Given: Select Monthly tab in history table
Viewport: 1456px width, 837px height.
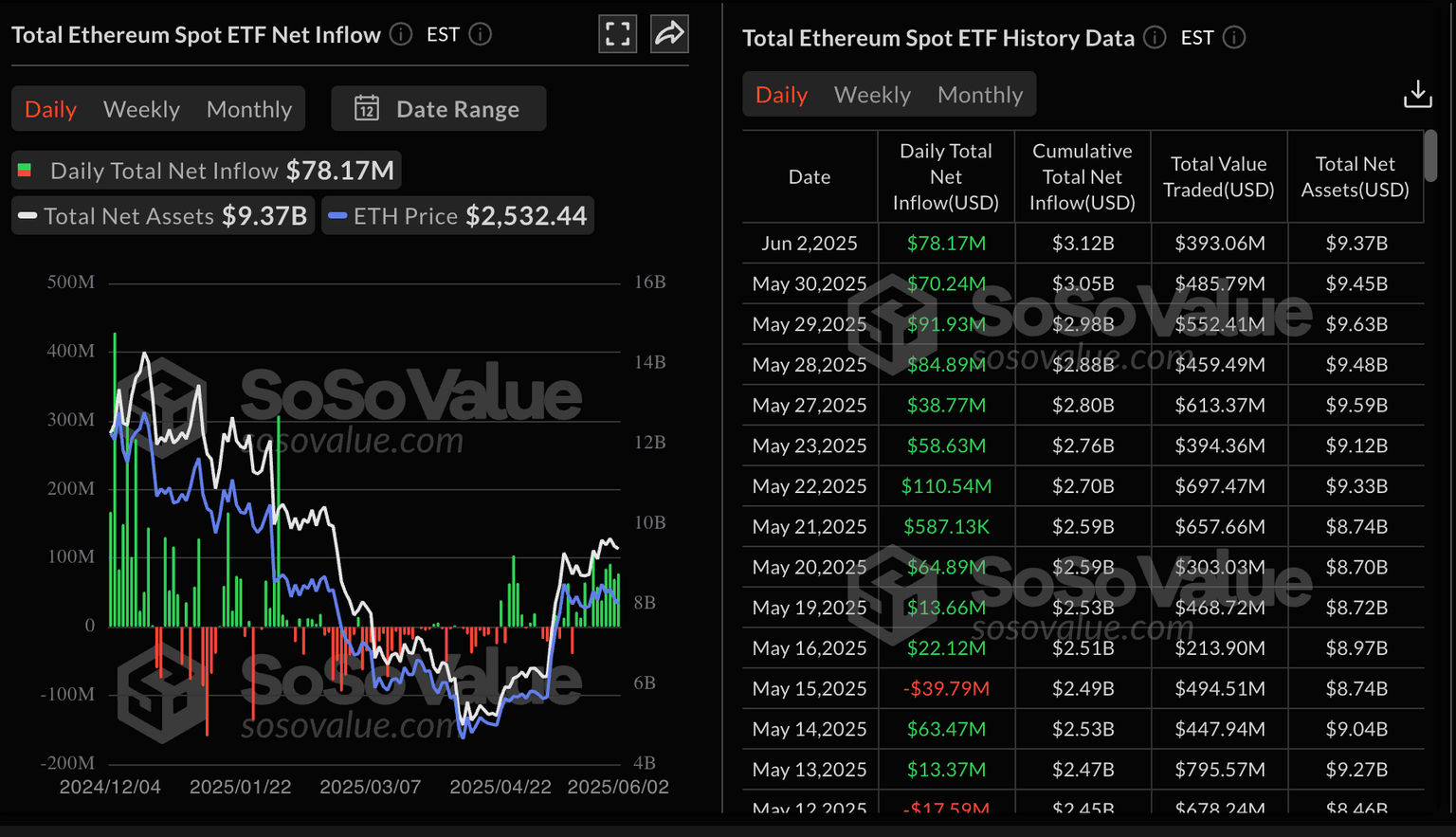Looking at the screenshot, I should pos(980,95).
